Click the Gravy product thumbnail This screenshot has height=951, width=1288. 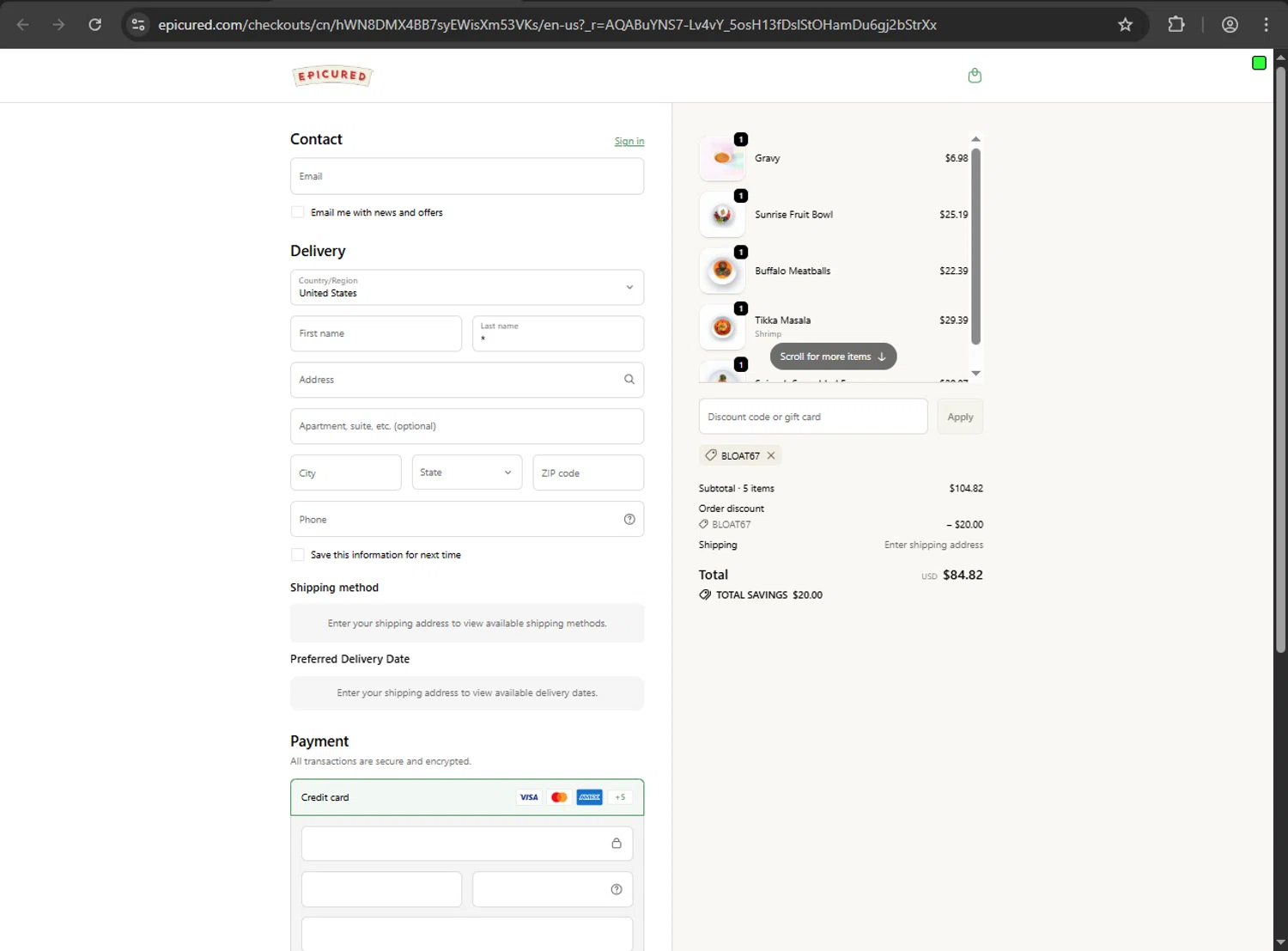(722, 158)
